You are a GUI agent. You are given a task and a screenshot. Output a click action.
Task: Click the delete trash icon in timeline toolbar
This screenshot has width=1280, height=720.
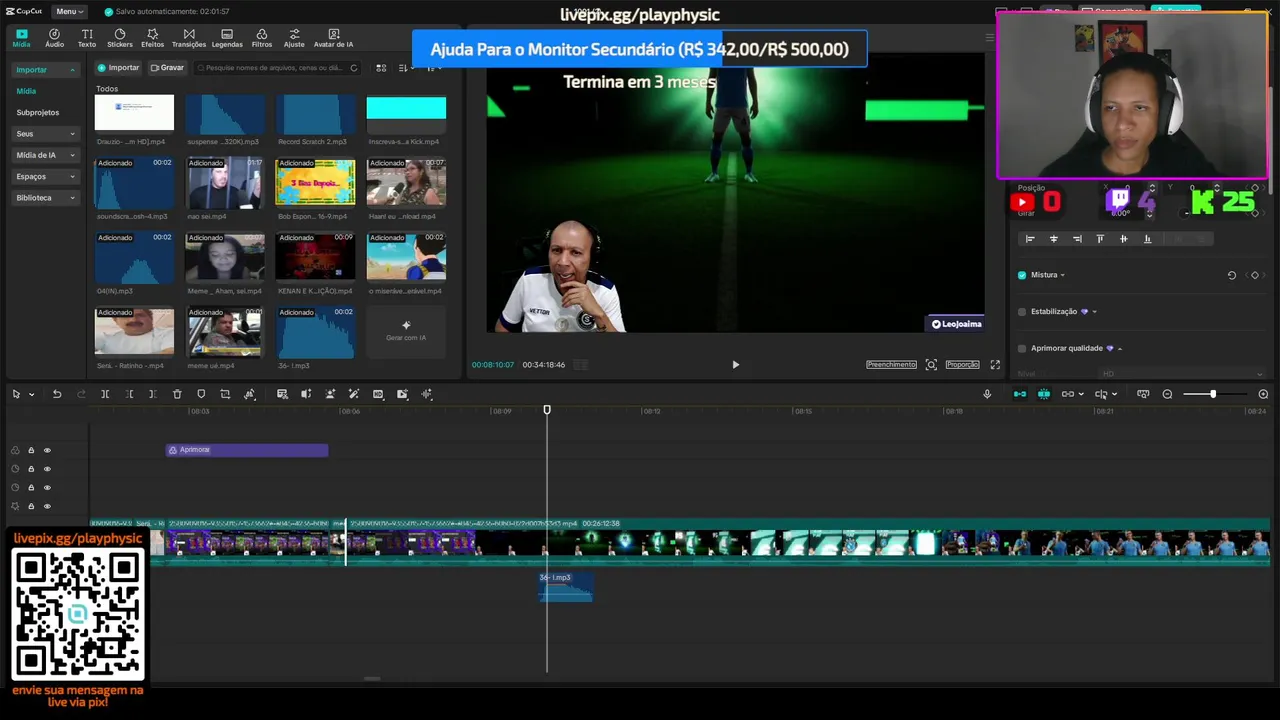177,394
